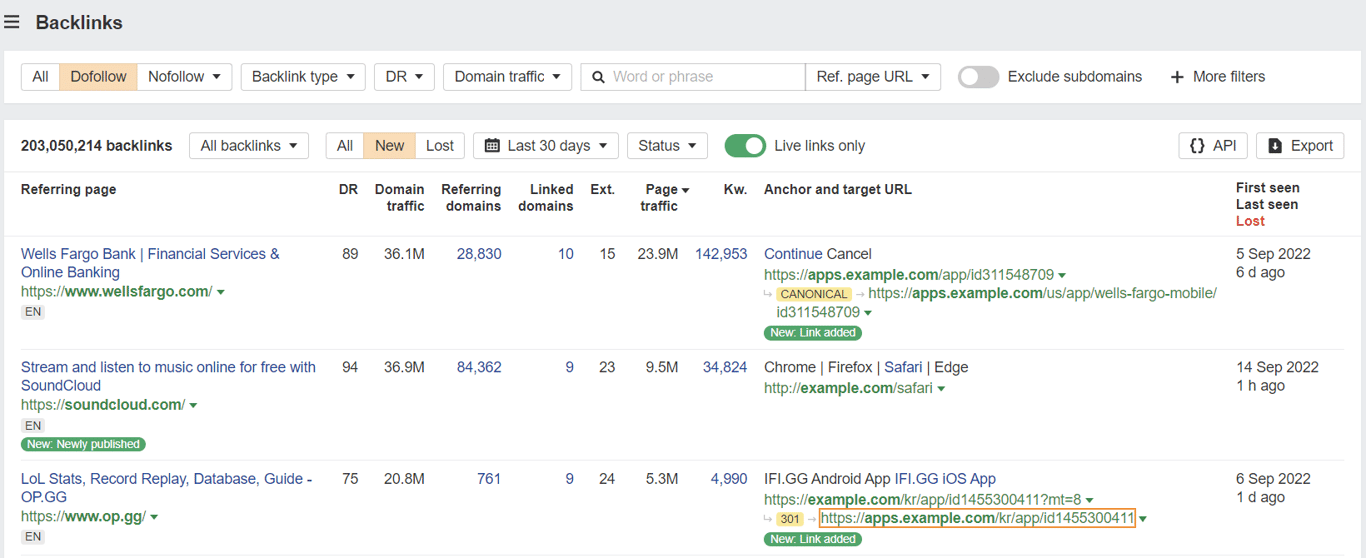Click the Export download icon
Image resolution: width=1366 pixels, height=558 pixels.
1275,146
